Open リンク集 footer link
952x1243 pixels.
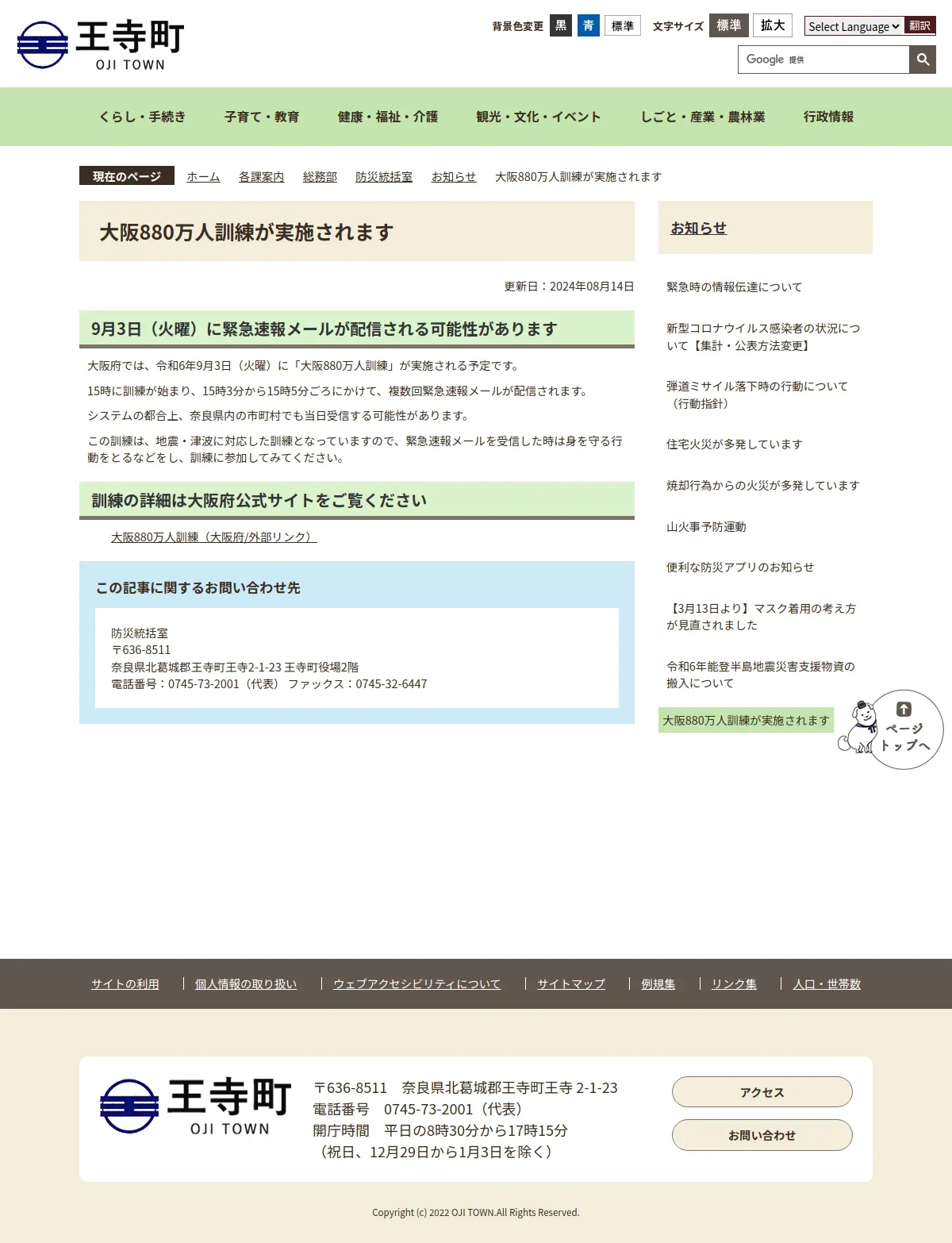tap(734, 984)
